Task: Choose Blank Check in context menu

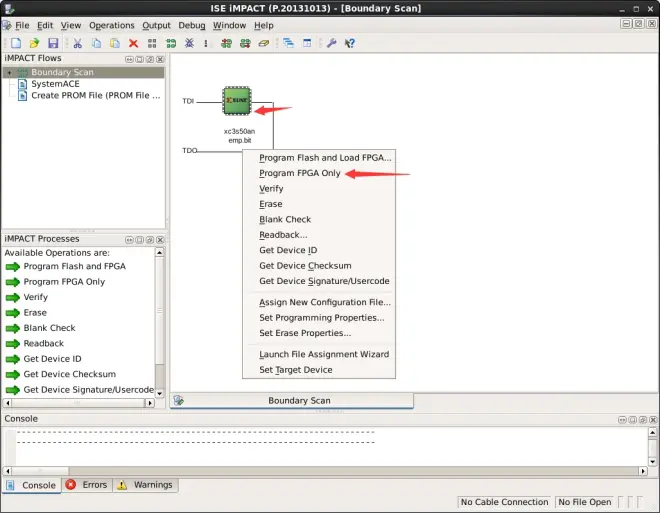Action: tap(319, 220)
